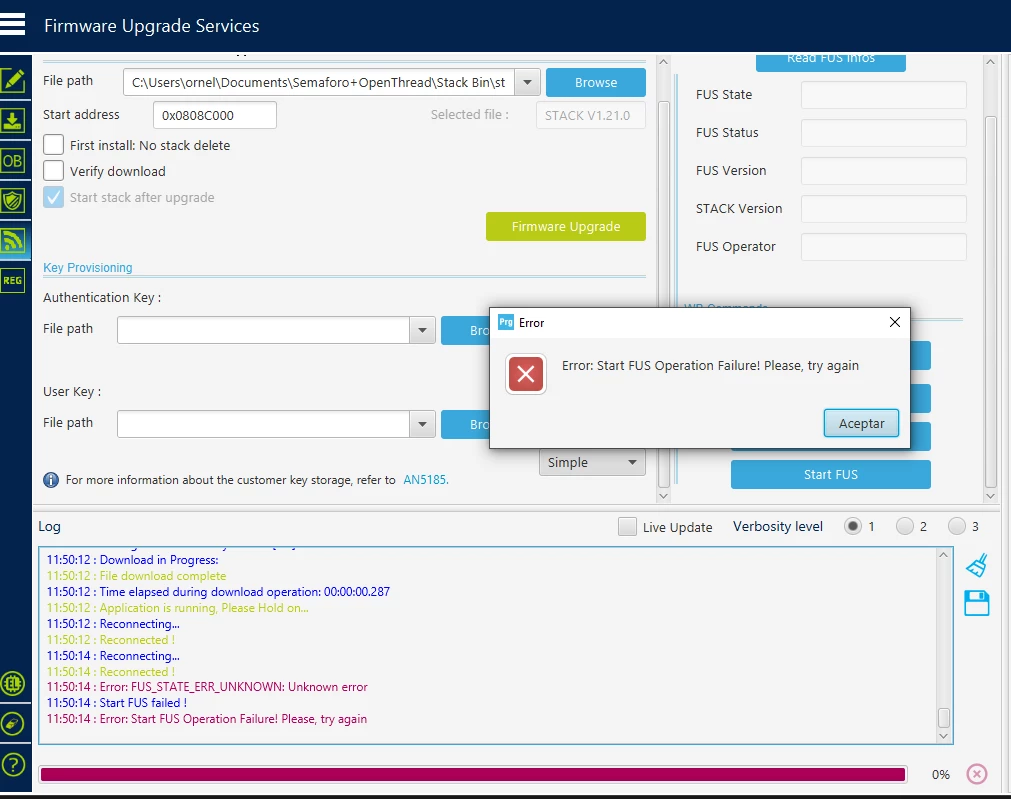Screen dimensions: 1011x799
Task: Click log line 'FUS_STATE_ERR_UNKNOWN: Unknown error'
Action: pyautogui.click(x=207, y=687)
